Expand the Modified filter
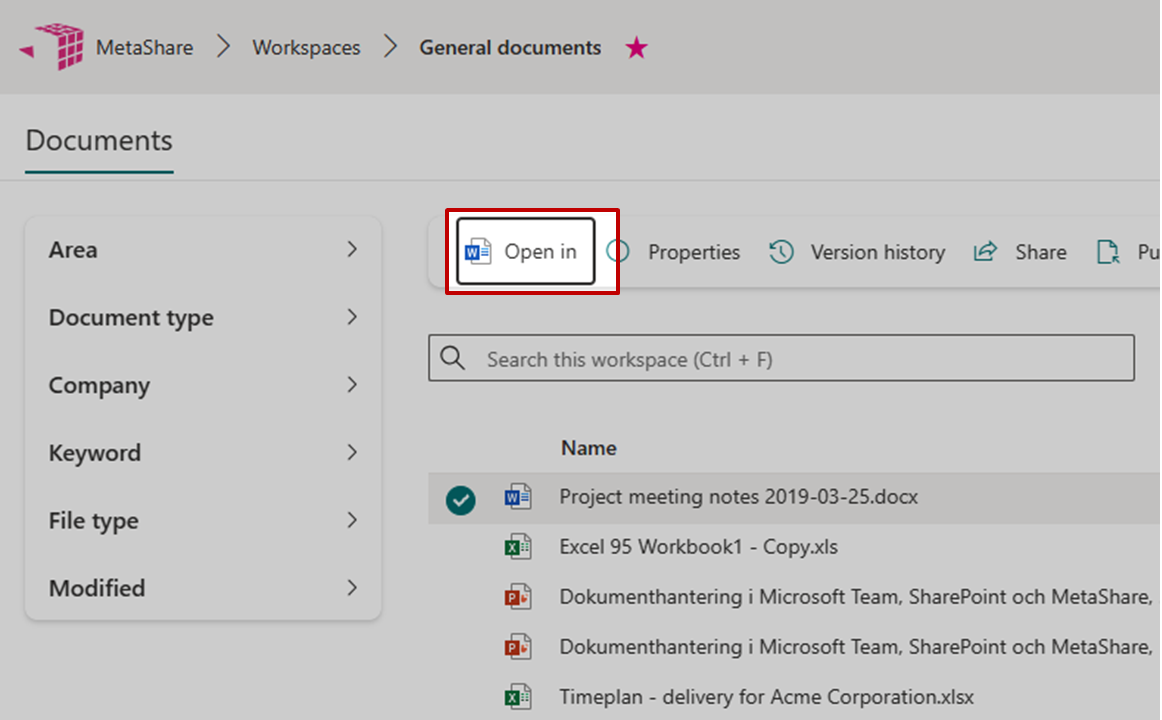1162x720 pixels. (x=351, y=588)
